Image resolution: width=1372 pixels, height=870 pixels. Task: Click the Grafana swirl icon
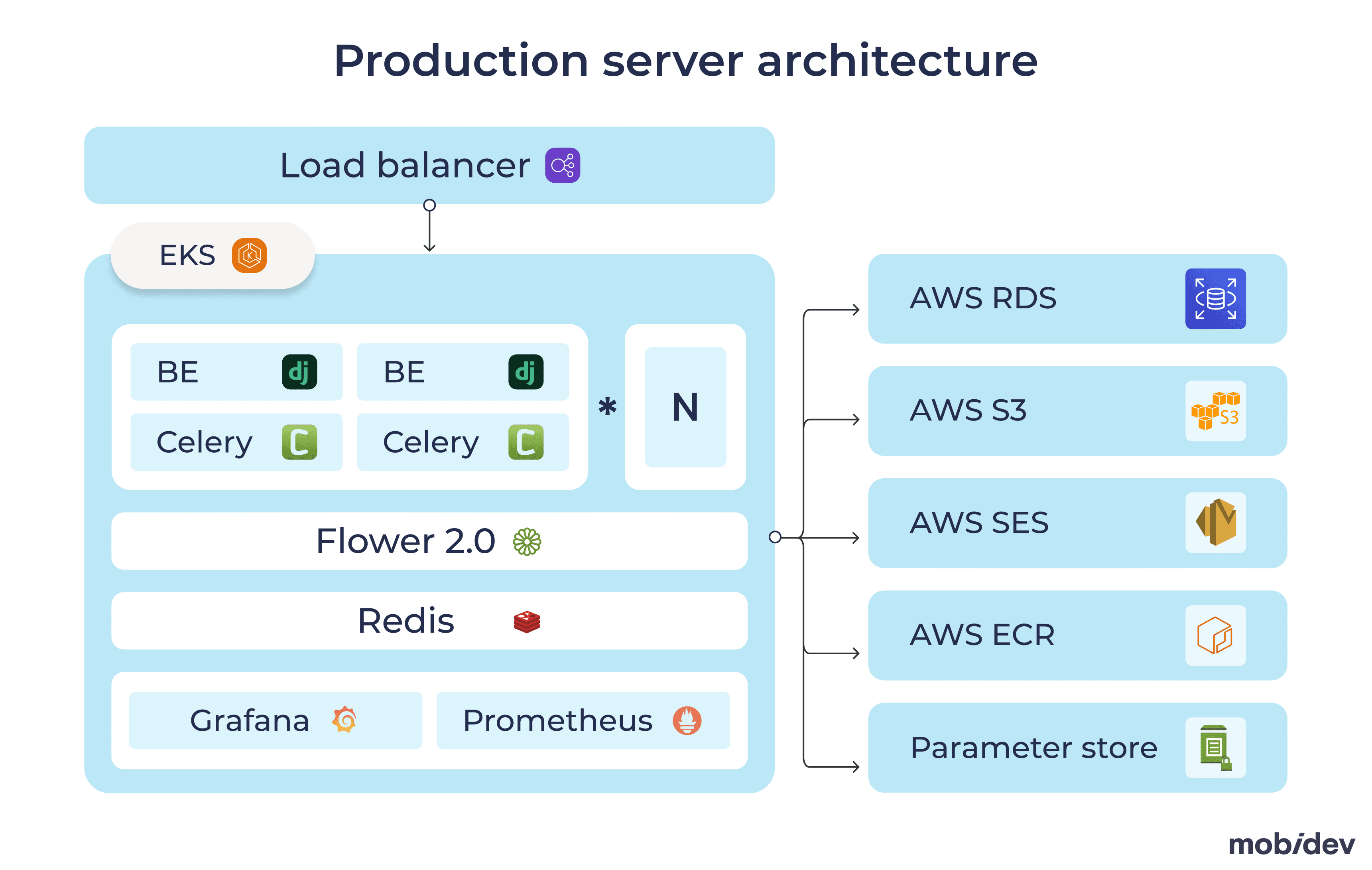[x=345, y=720]
